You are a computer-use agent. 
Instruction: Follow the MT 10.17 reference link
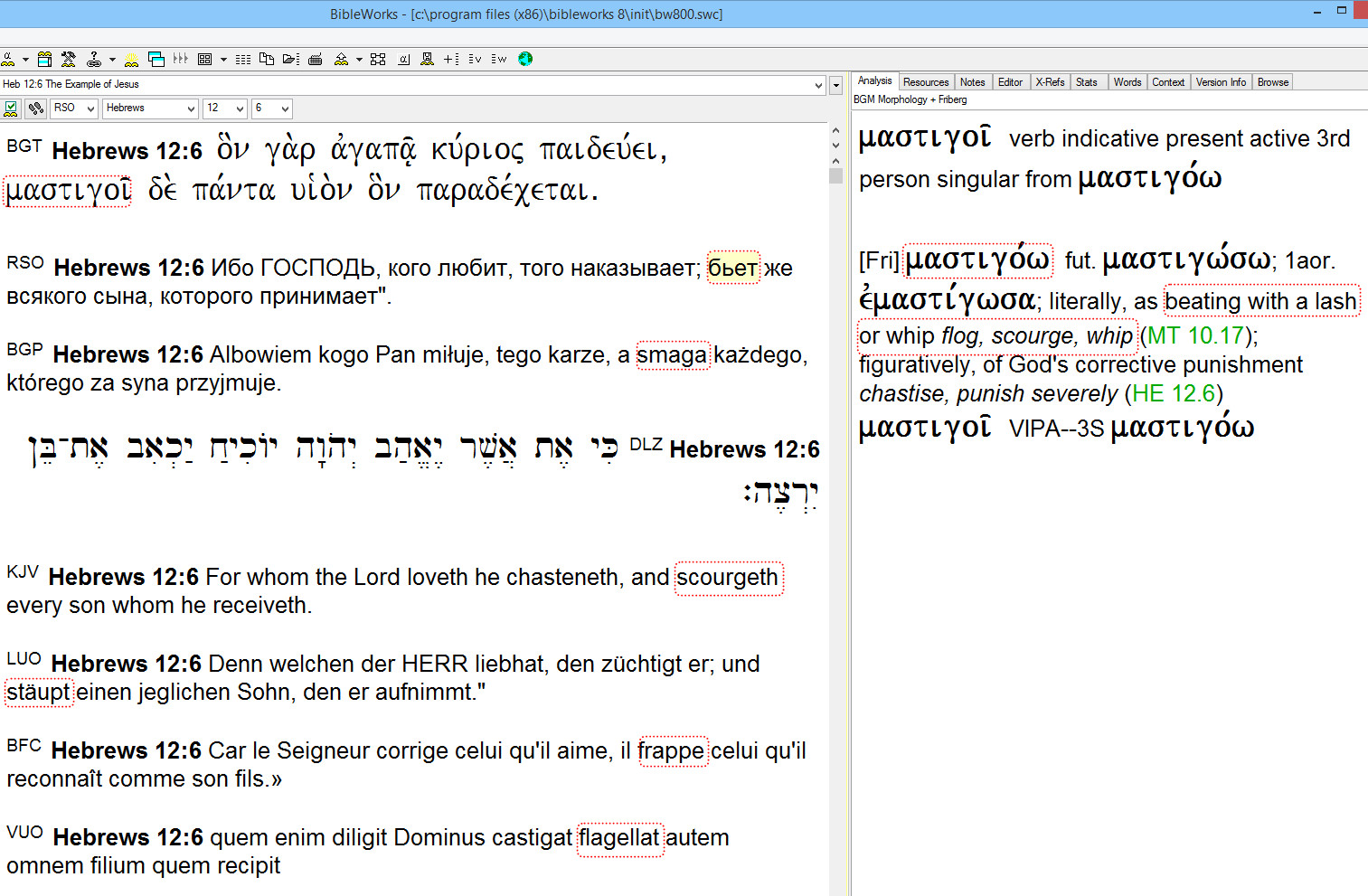[x=1196, y=335]
